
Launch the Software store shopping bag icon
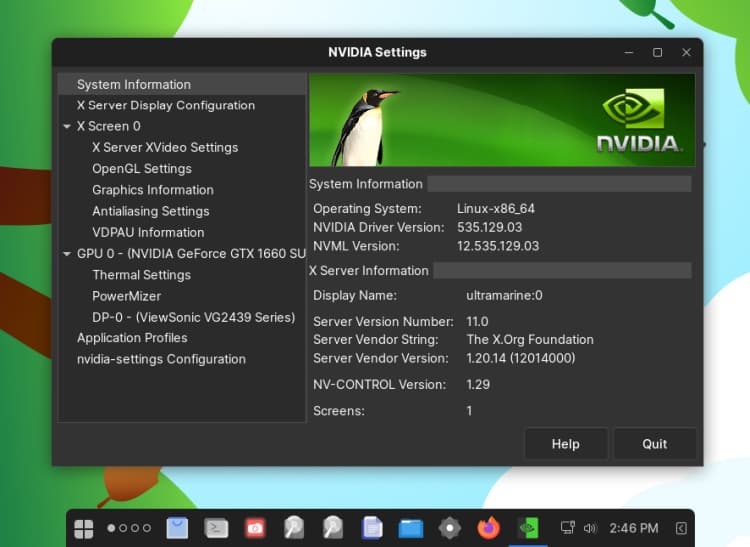point(177,528)
